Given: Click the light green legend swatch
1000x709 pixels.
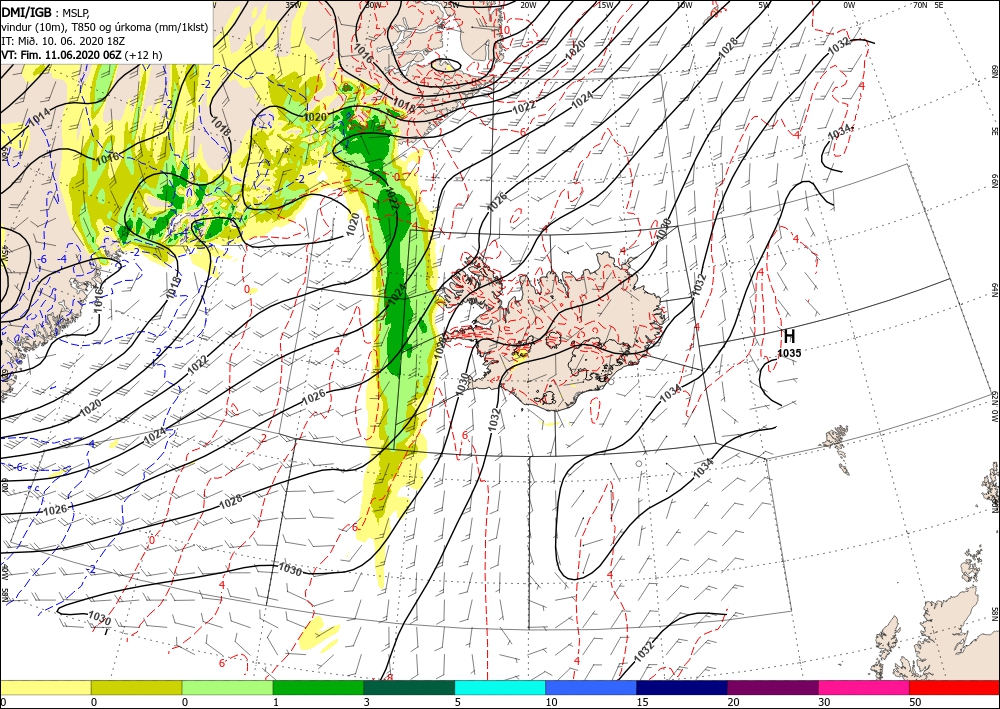Looking at the screenshot, I should (x=227, y=687).
